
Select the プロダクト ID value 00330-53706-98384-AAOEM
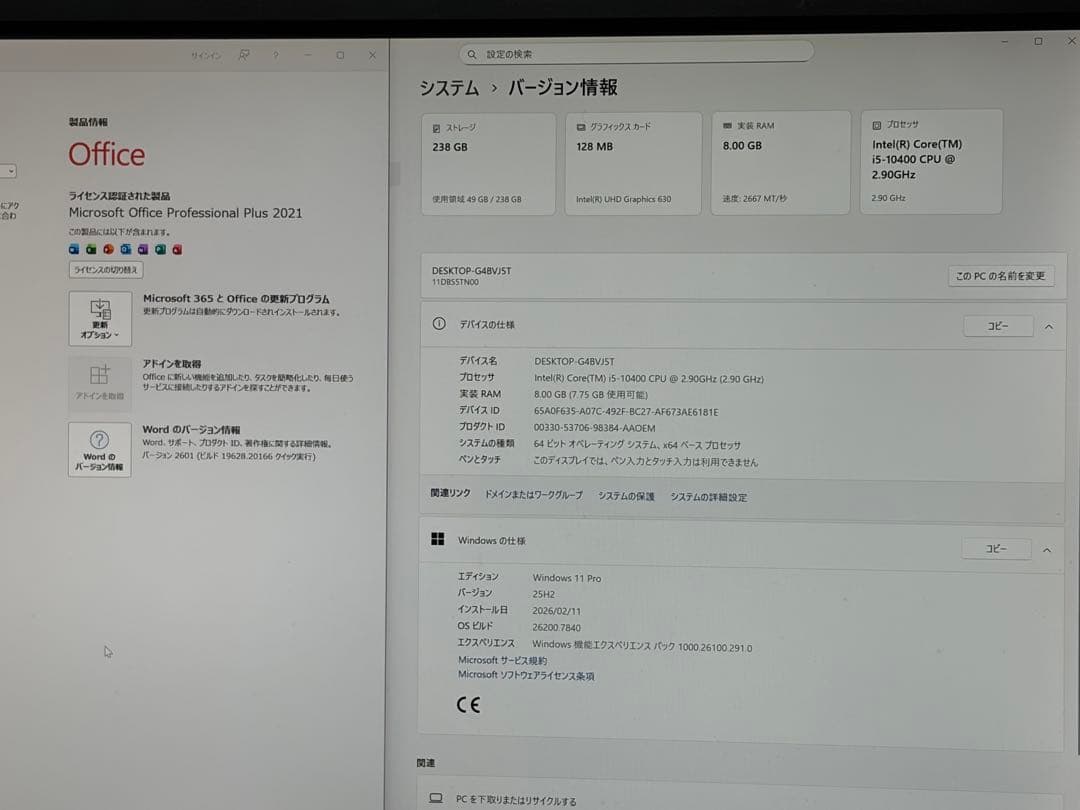pos(594,428)
